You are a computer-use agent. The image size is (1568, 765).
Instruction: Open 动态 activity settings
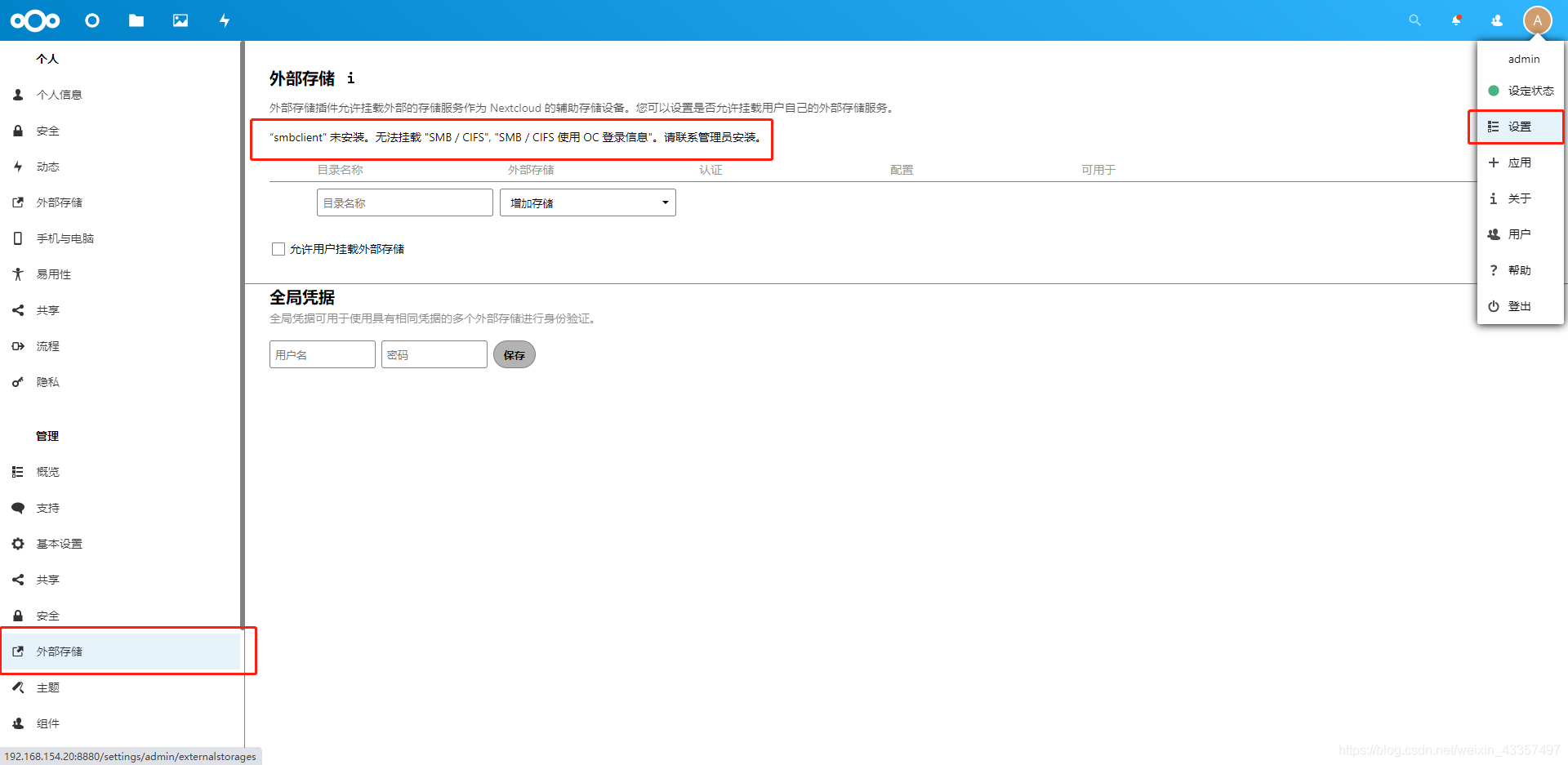[120, 167]
